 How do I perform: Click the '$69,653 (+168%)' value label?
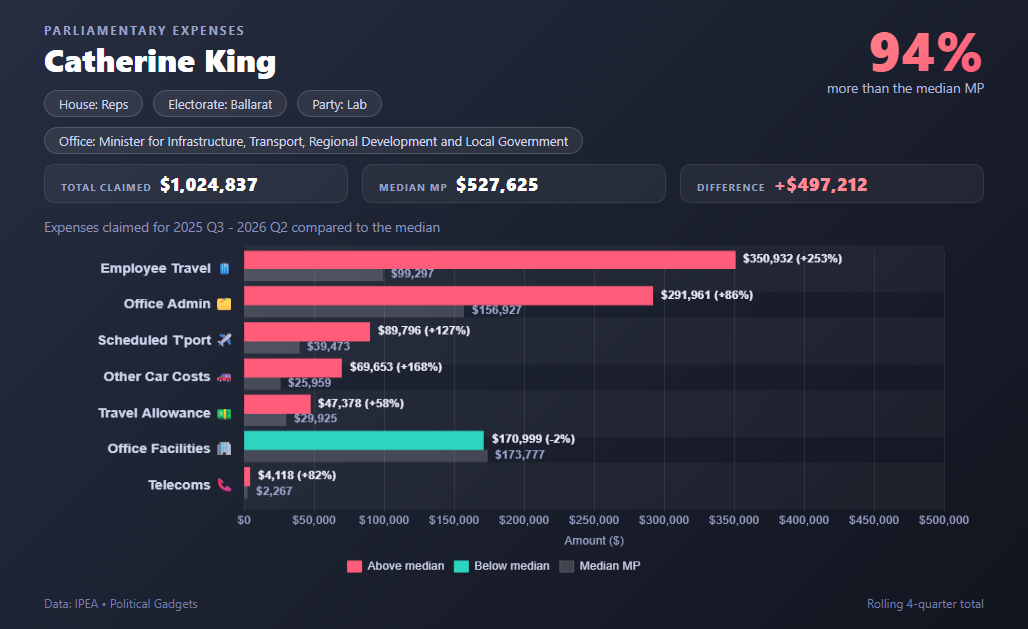click(395, 367)
